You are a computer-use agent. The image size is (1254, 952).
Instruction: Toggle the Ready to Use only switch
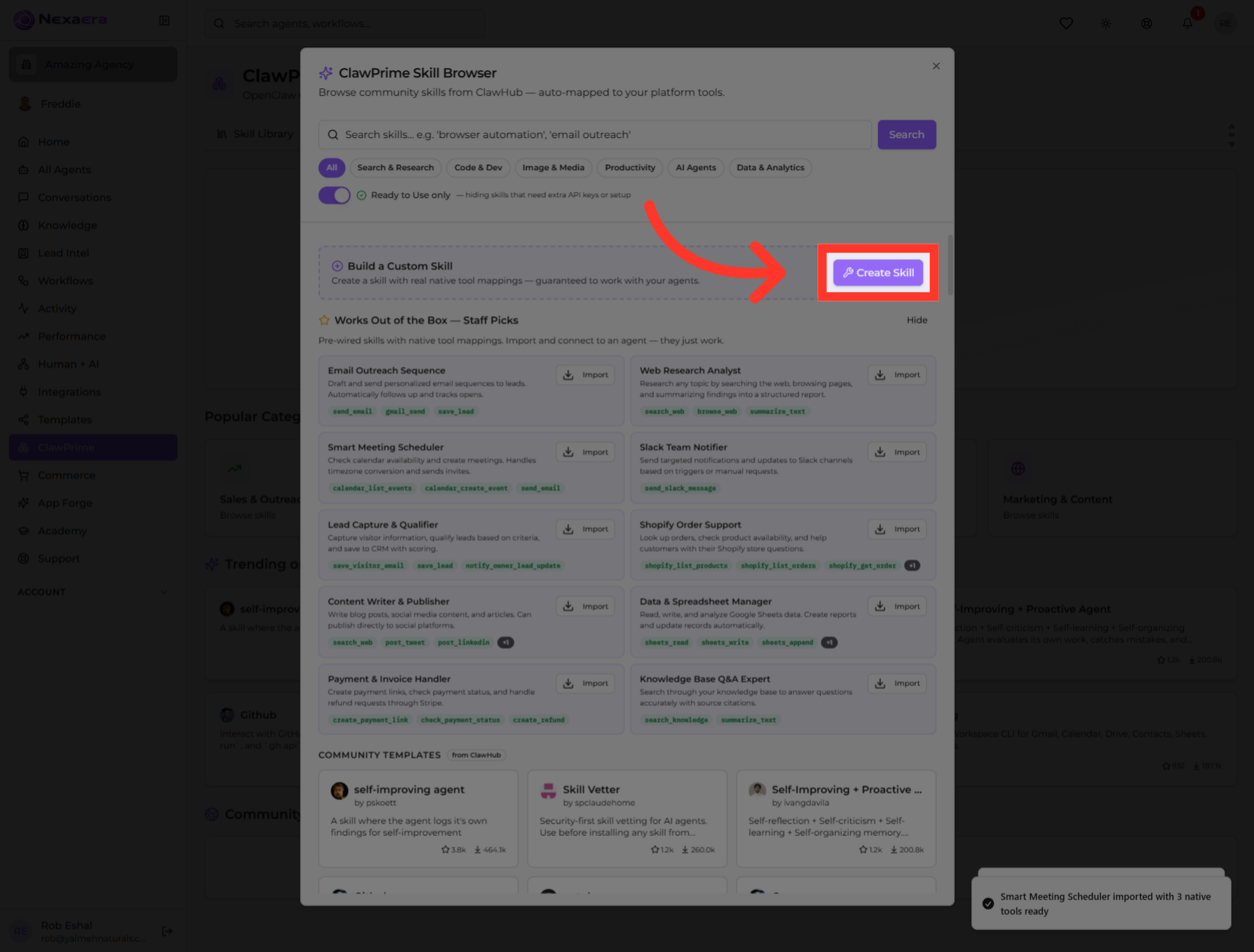click(334, 195)
